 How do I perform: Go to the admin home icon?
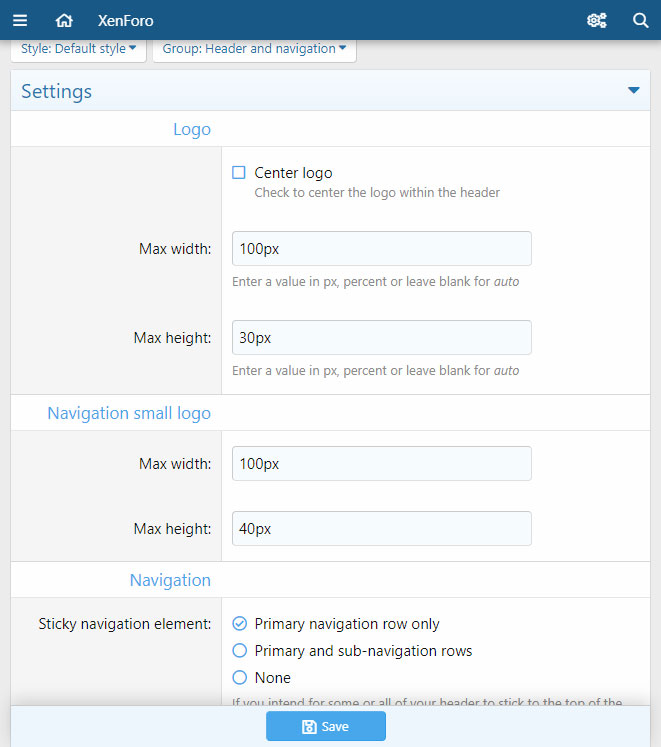(64, 20)
